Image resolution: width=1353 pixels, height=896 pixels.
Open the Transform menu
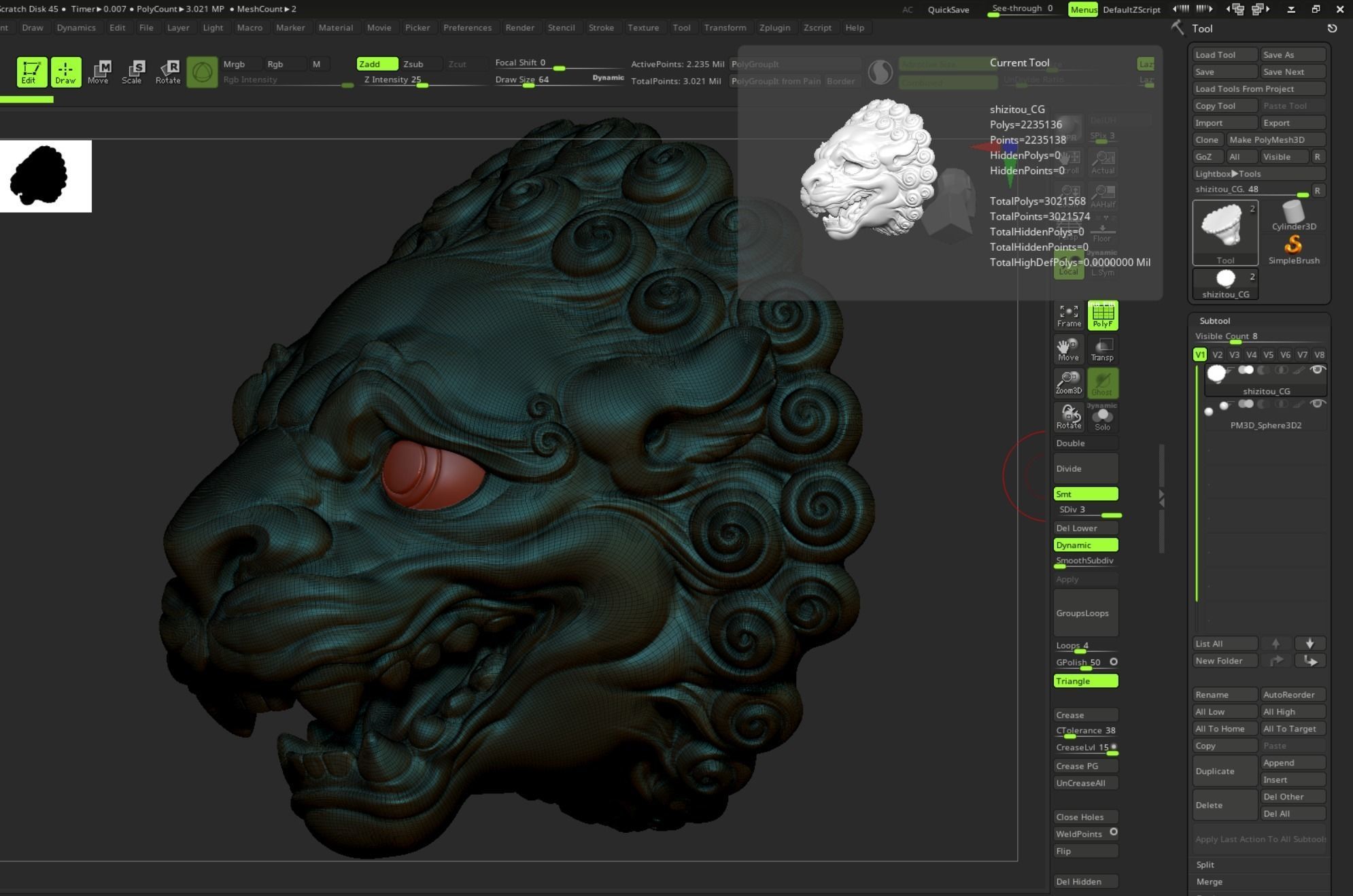725,28
